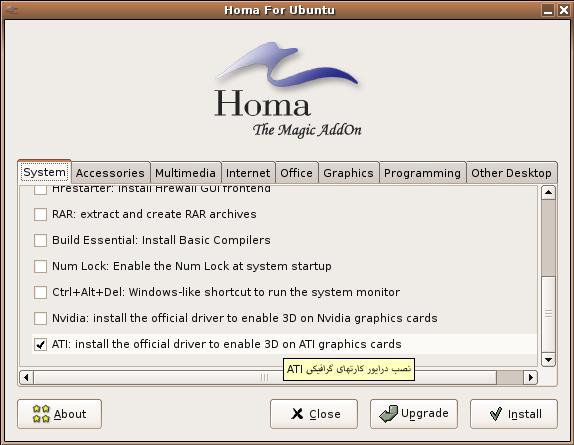Switch to the System tab
The height and width of the screenshot is (445, 574).
44,172
